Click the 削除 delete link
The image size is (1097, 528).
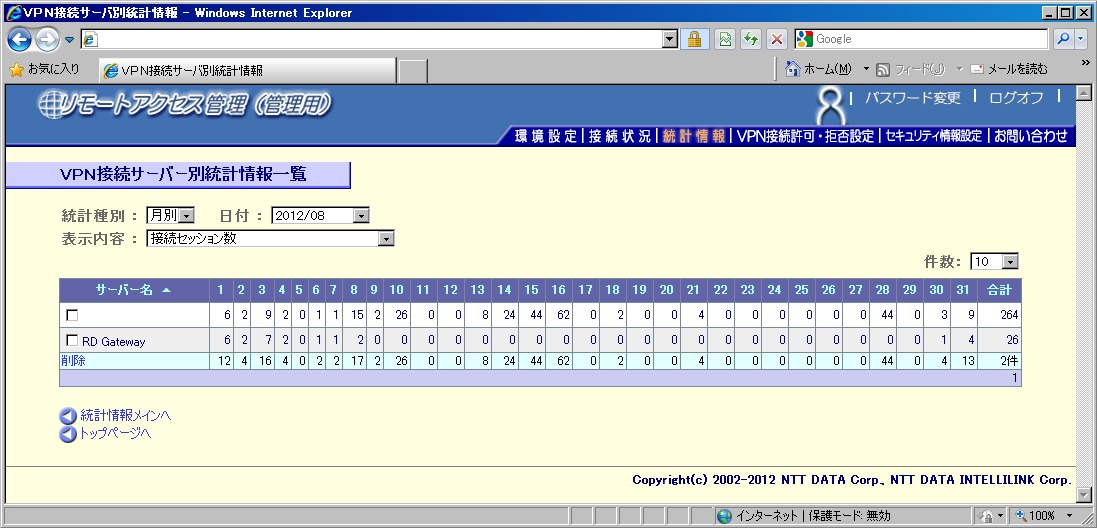pos(73,361)
